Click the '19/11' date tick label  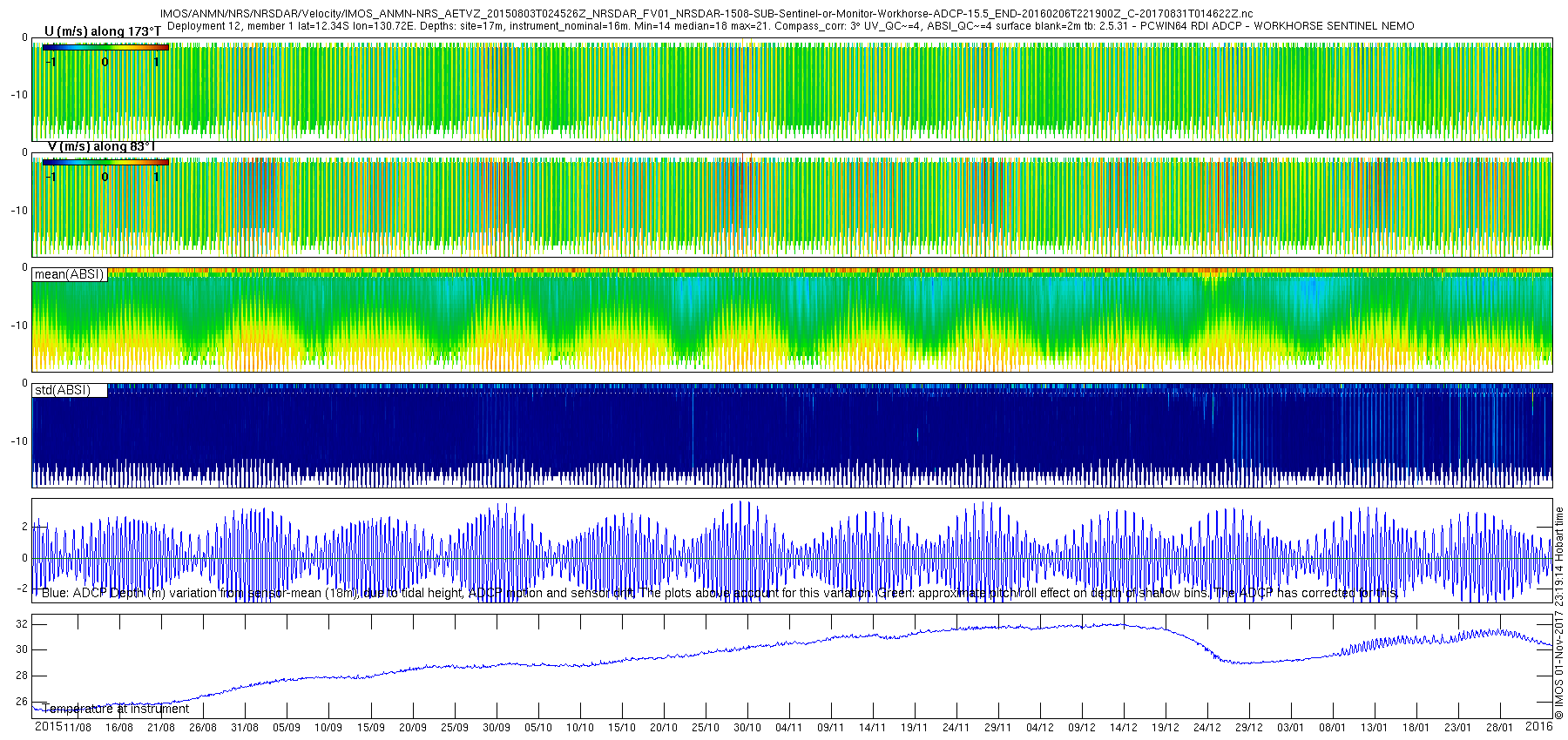(914, 728)
